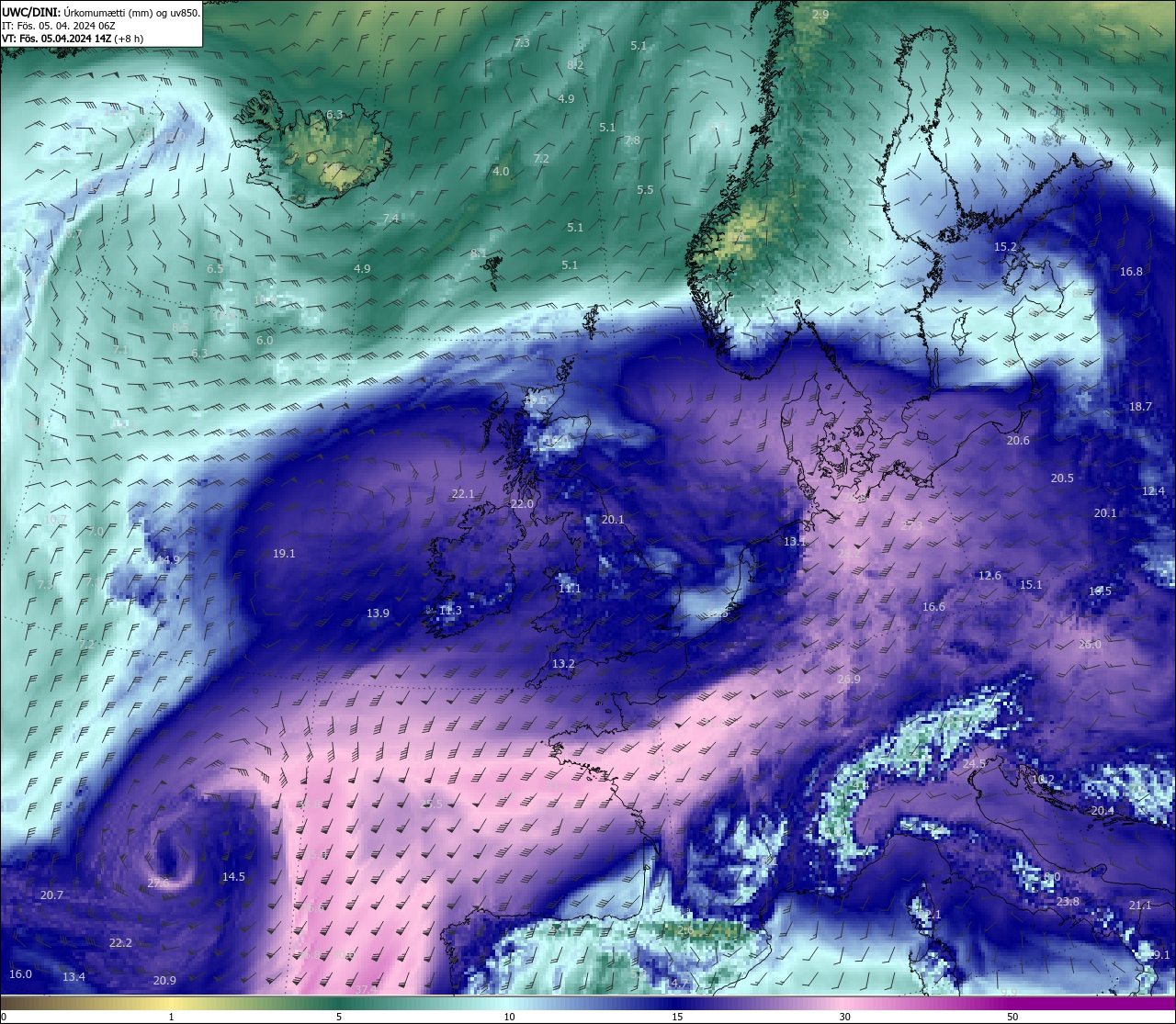
Task: Click the map value "14.5" near the Atlantic low
Action: click(233, 877)
